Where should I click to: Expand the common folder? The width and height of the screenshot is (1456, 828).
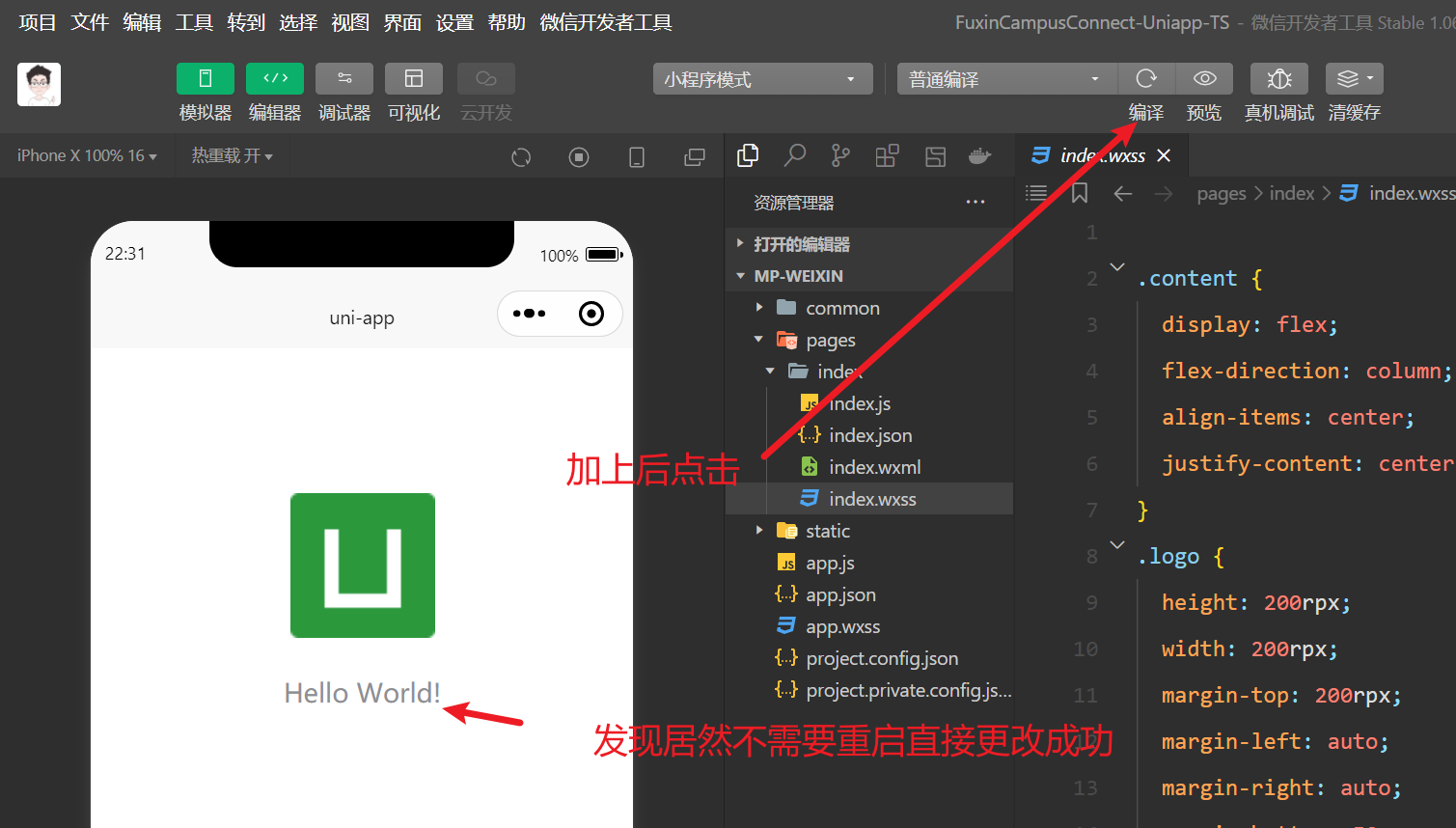coord(869,308)
